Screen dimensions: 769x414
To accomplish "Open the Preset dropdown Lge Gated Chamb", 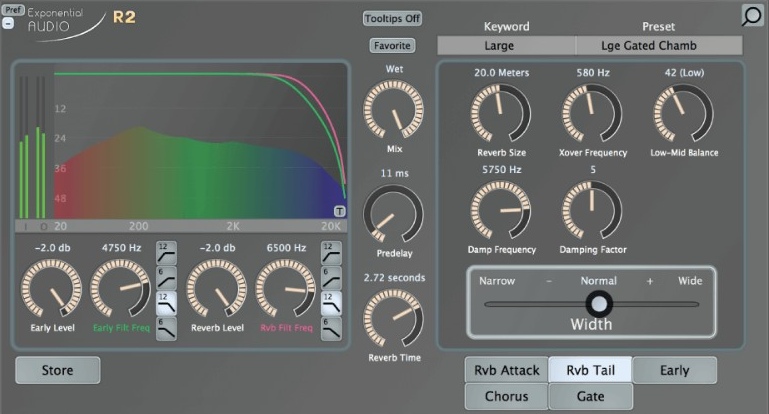I will 659,46.
